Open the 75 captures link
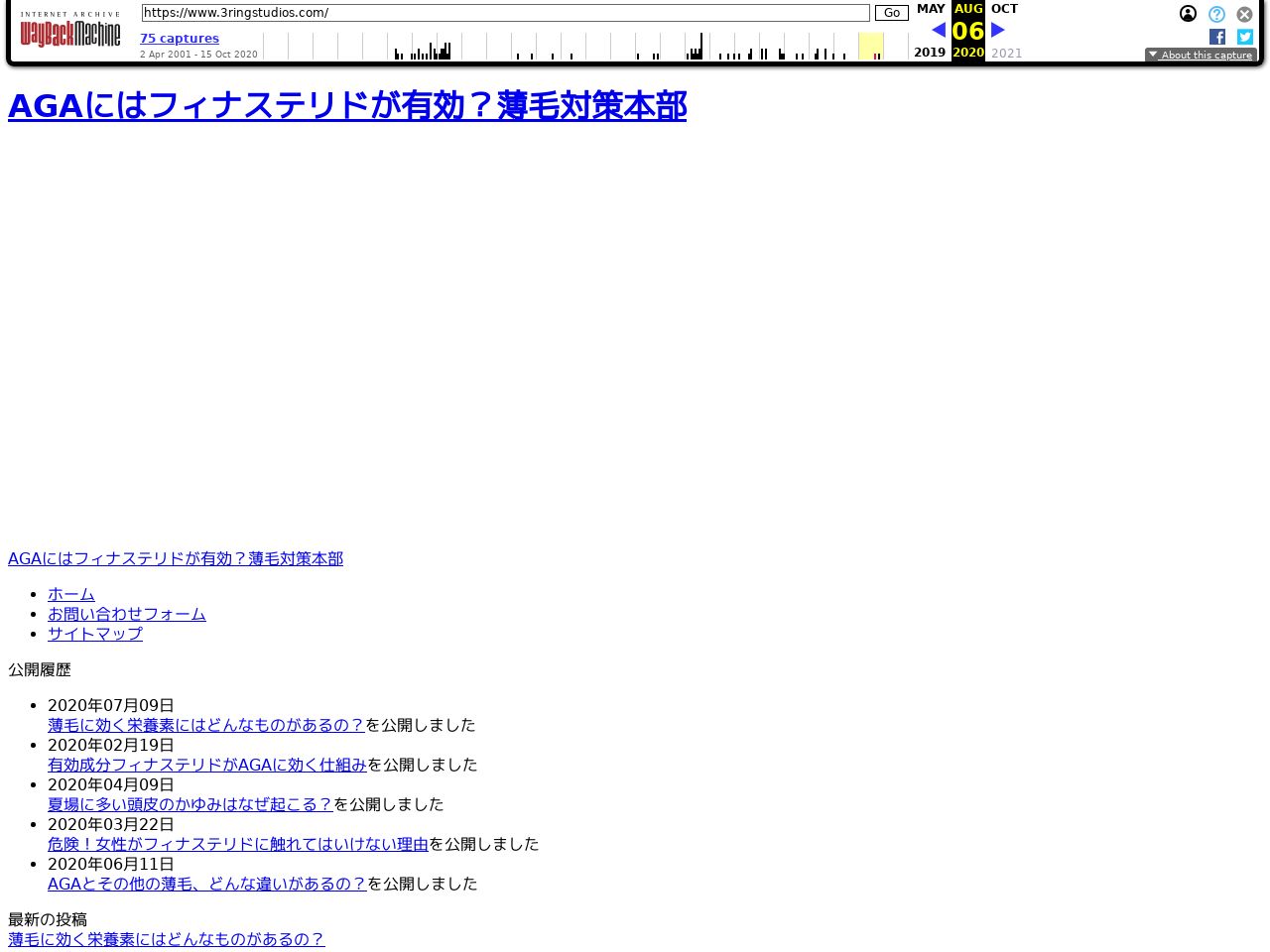This screenshot has width=1270, height=952. tap(180, 38)
